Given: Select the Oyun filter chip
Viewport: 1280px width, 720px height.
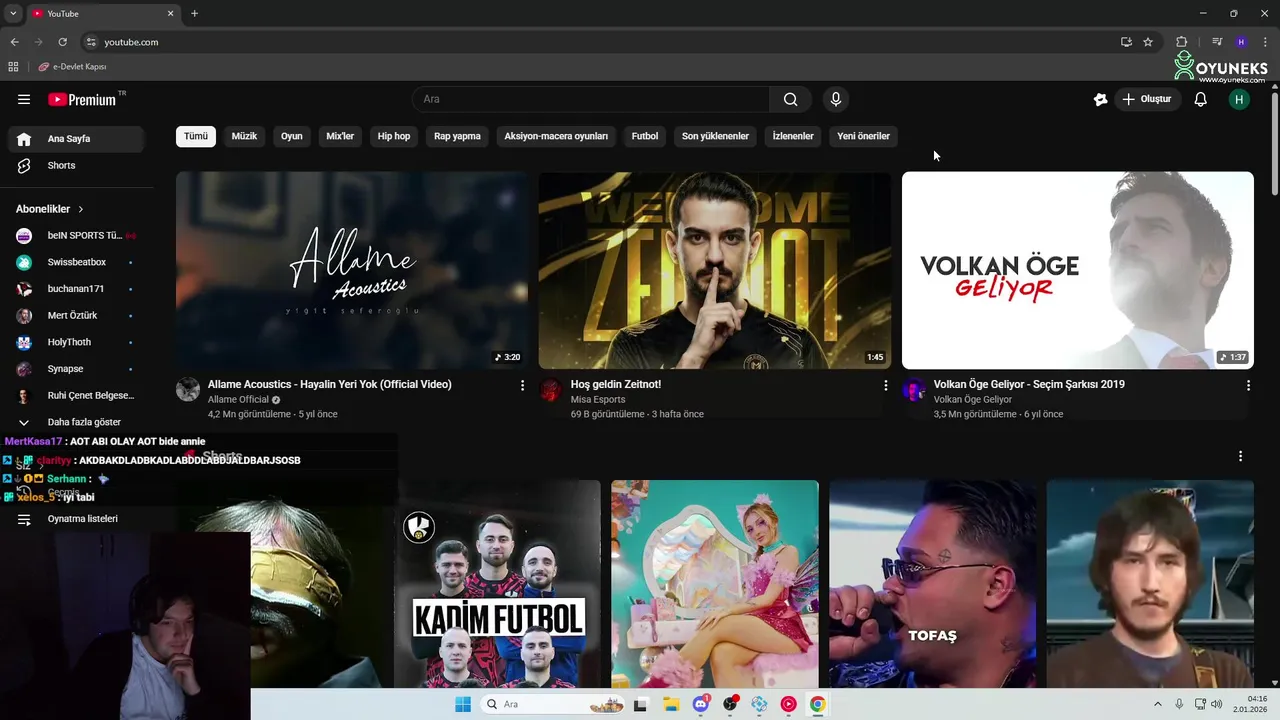Looking at the screenshot, I should click(292, 136).
